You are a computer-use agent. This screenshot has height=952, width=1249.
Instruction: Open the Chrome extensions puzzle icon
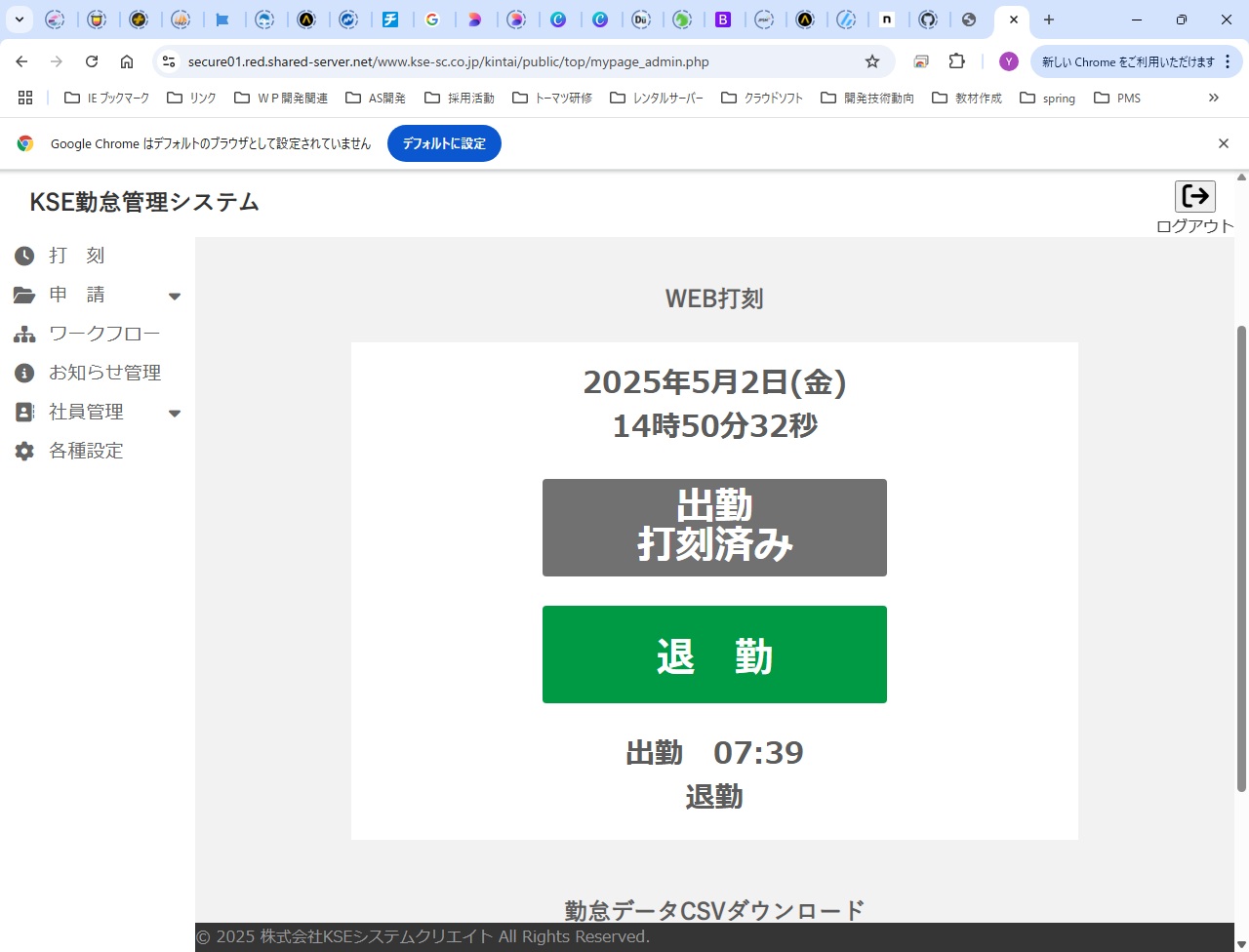coord(956,61)
